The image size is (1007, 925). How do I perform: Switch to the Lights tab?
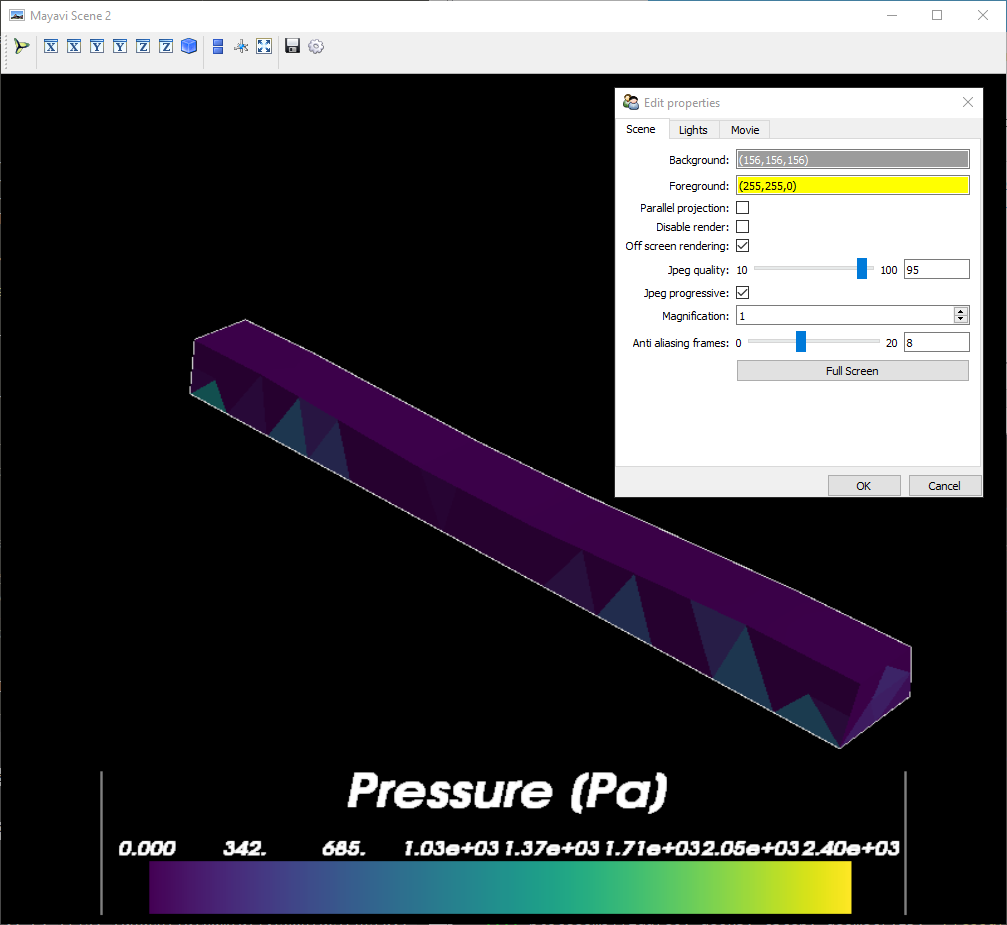pyautogui.click(x=693, y=129)
